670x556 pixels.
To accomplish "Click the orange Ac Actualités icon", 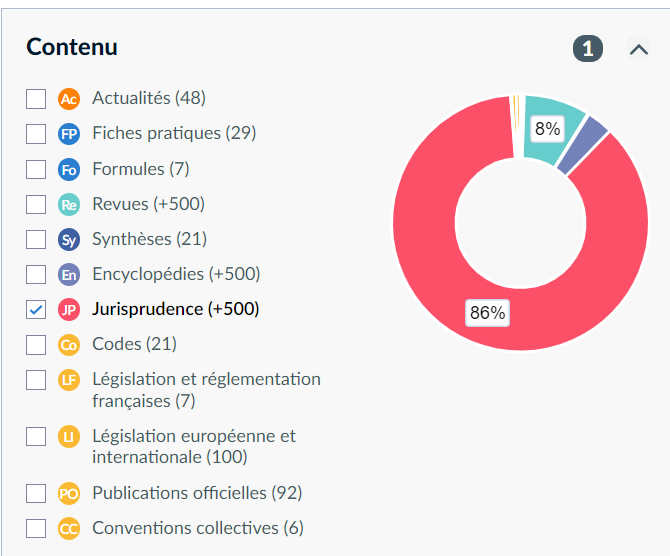I will coord(69,99).
